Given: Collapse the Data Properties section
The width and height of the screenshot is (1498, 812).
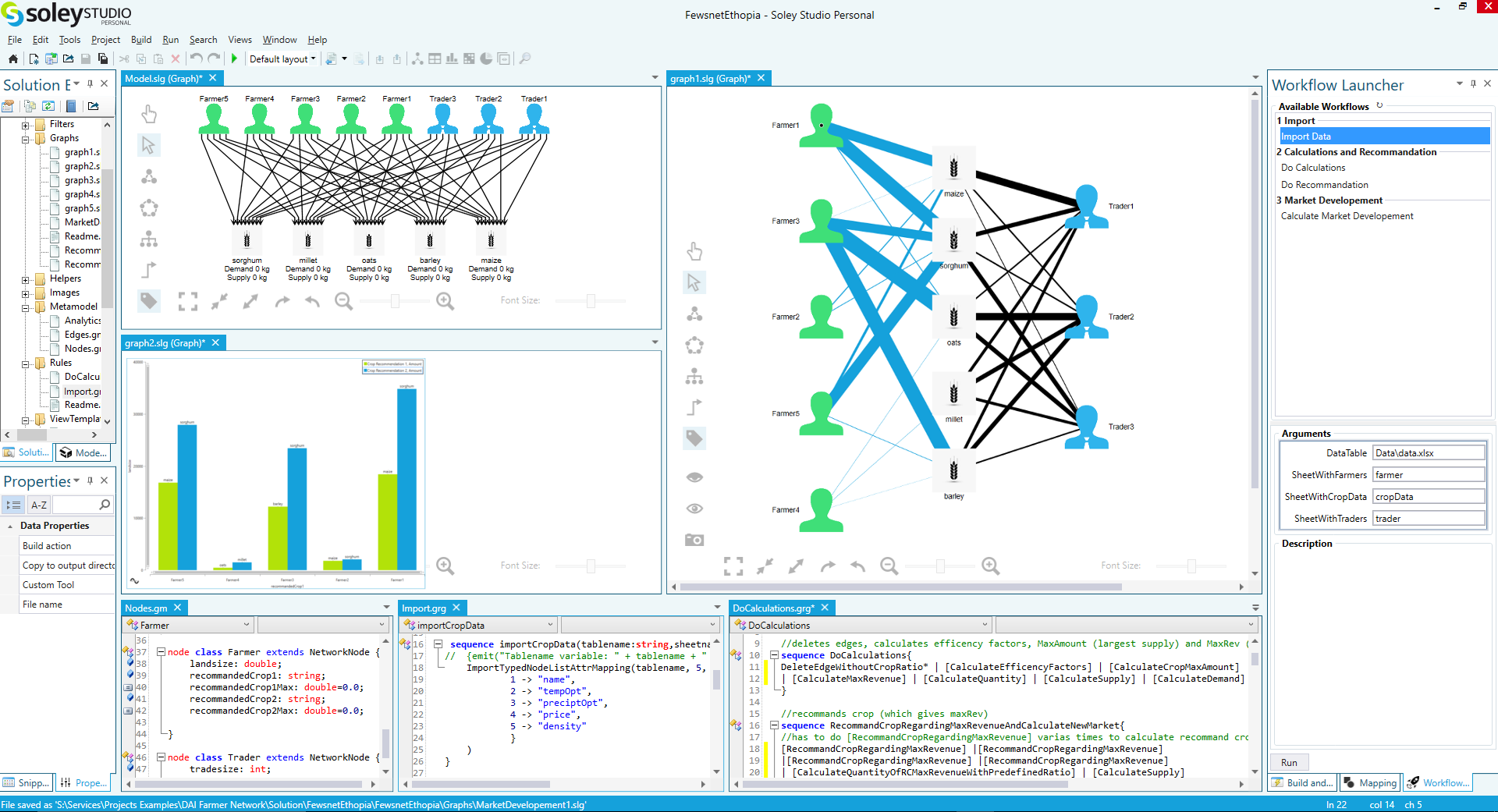Looking at the screenshot, I should pos(10,527).
